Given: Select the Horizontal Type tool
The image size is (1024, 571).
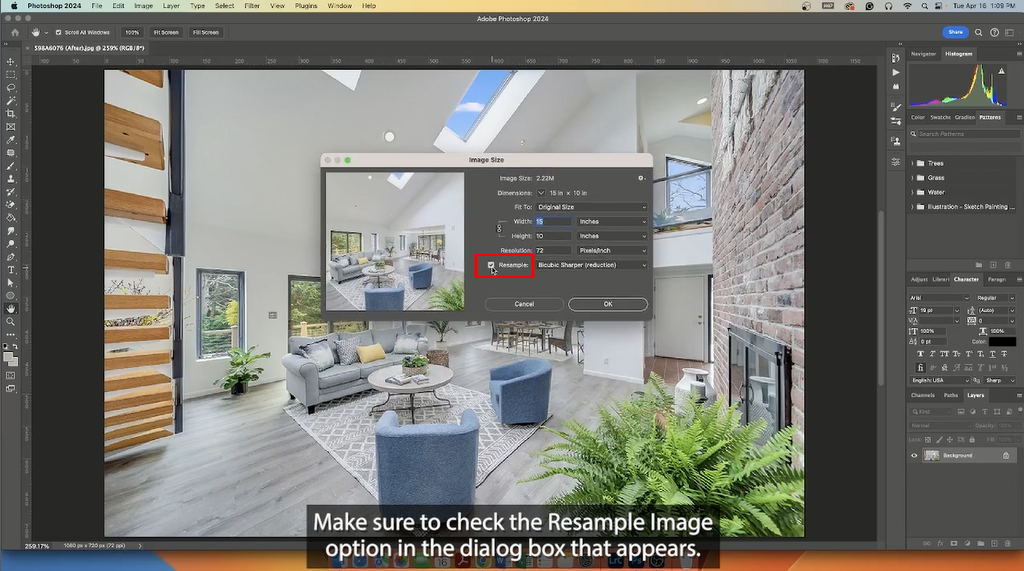Looking at the screenshot, I should tap(10, 270).
